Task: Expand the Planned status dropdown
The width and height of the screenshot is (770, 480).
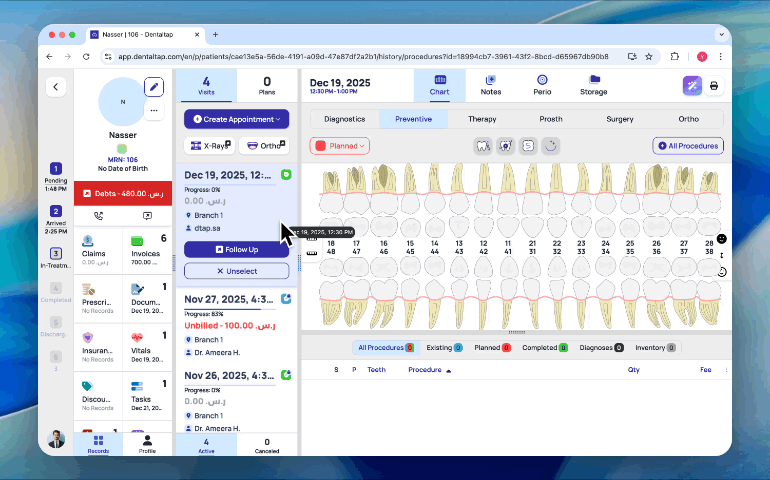Action: pyautogui.click(x=340, y=146)
